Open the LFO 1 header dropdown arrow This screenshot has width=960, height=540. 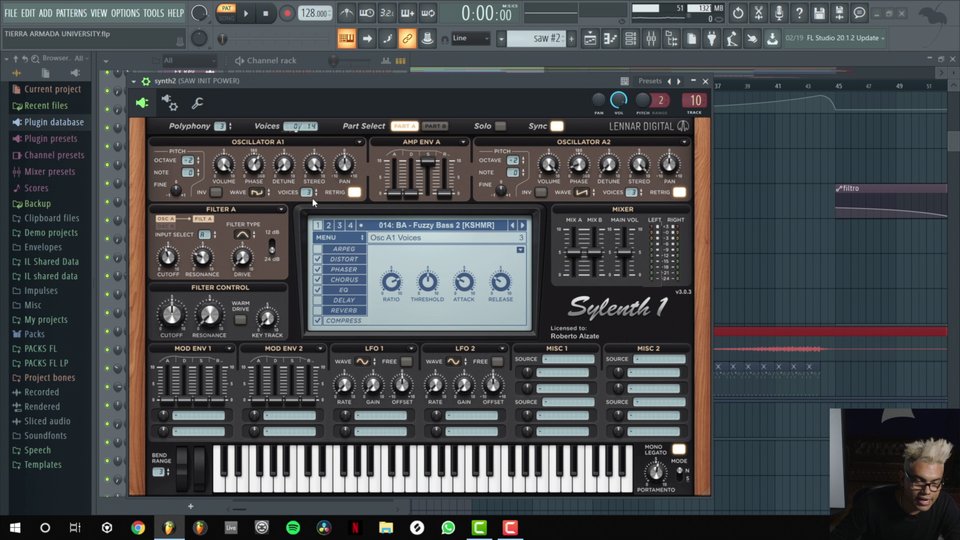(411, 348)
